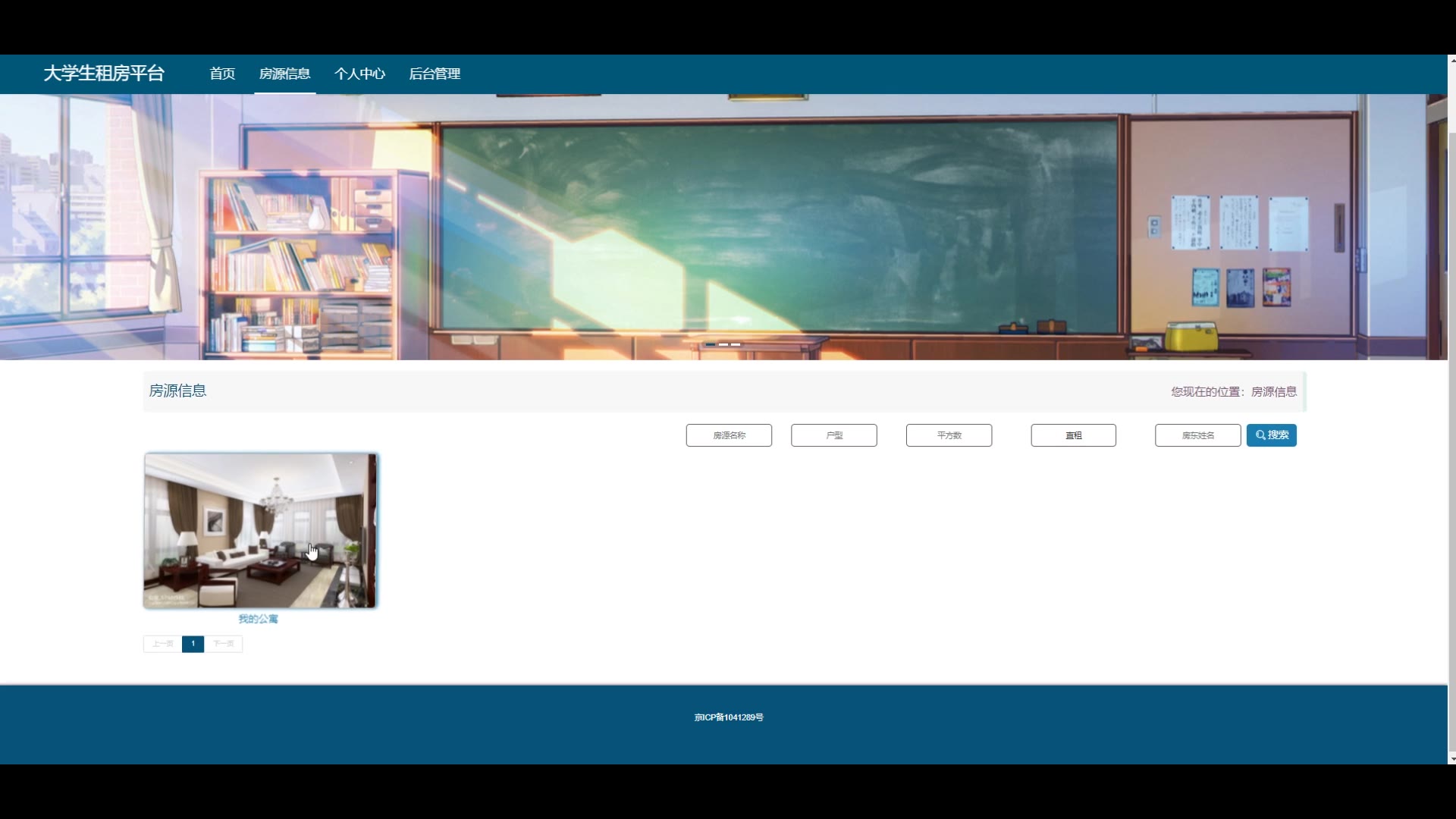This screenshot has width=1456, height=819.
Task: Select third banner carousel indicator
Action: [736, 344]
